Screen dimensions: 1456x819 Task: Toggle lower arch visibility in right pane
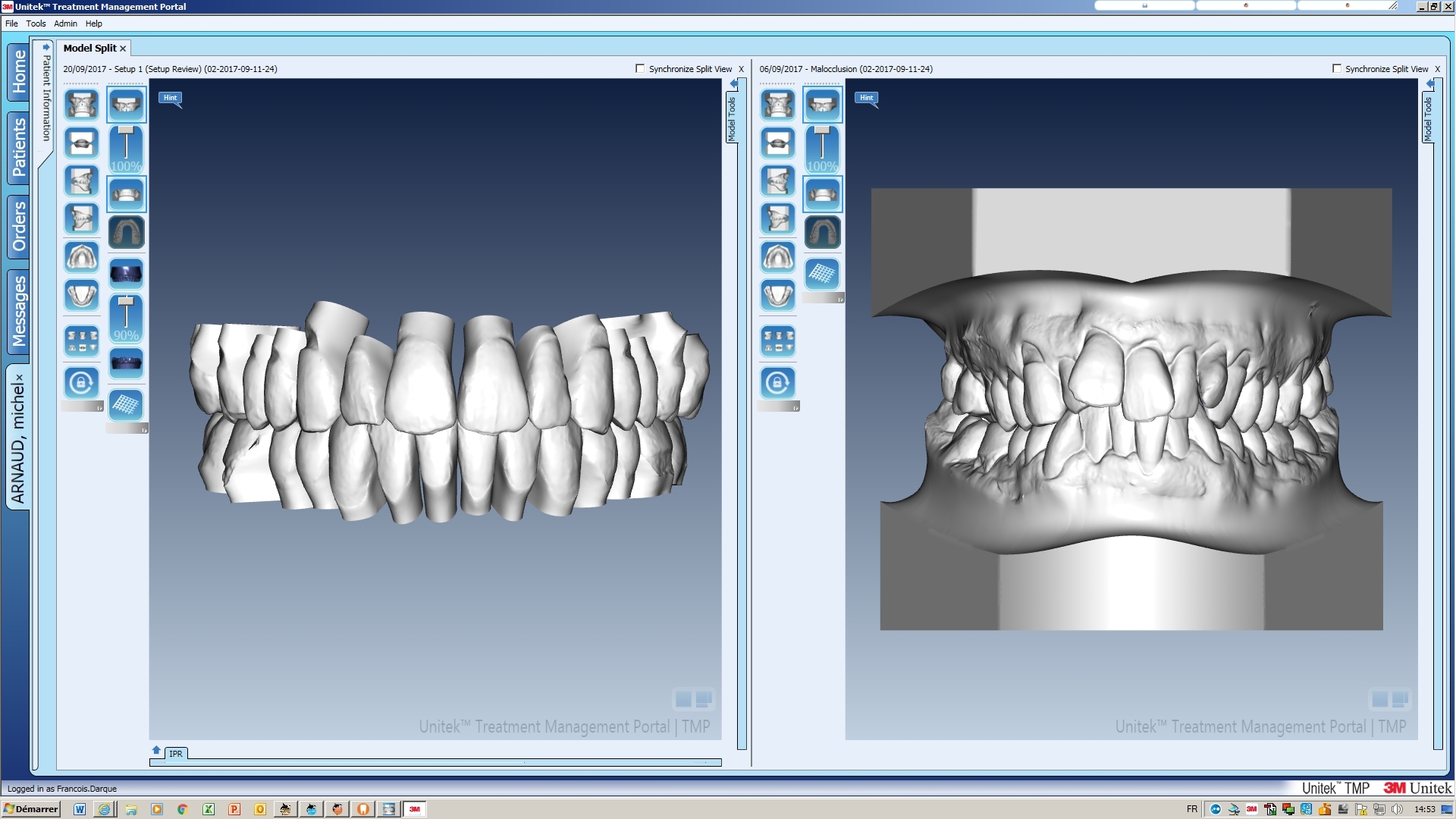tap(822, 195)
